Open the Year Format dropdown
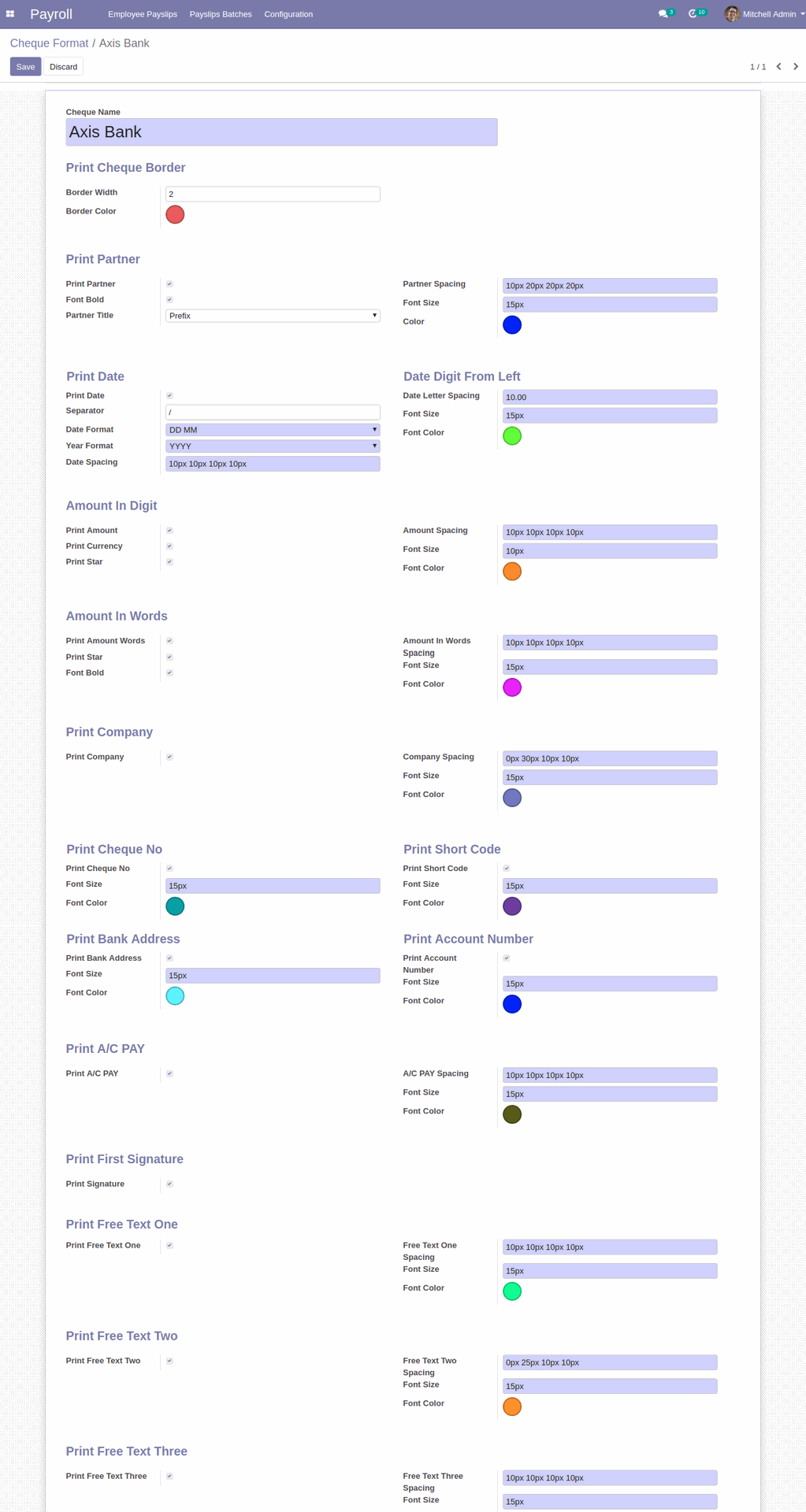806x1512 pixels. pyautogui.click(x=273, y=446)
